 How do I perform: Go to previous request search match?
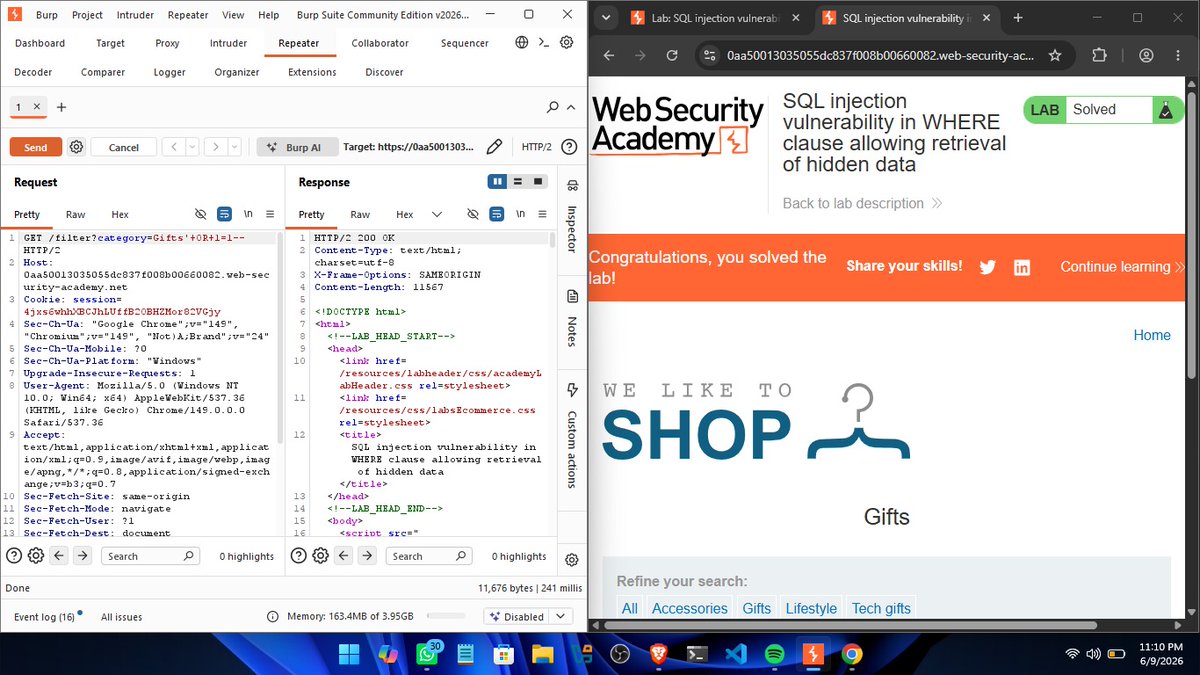pos(58,556)
